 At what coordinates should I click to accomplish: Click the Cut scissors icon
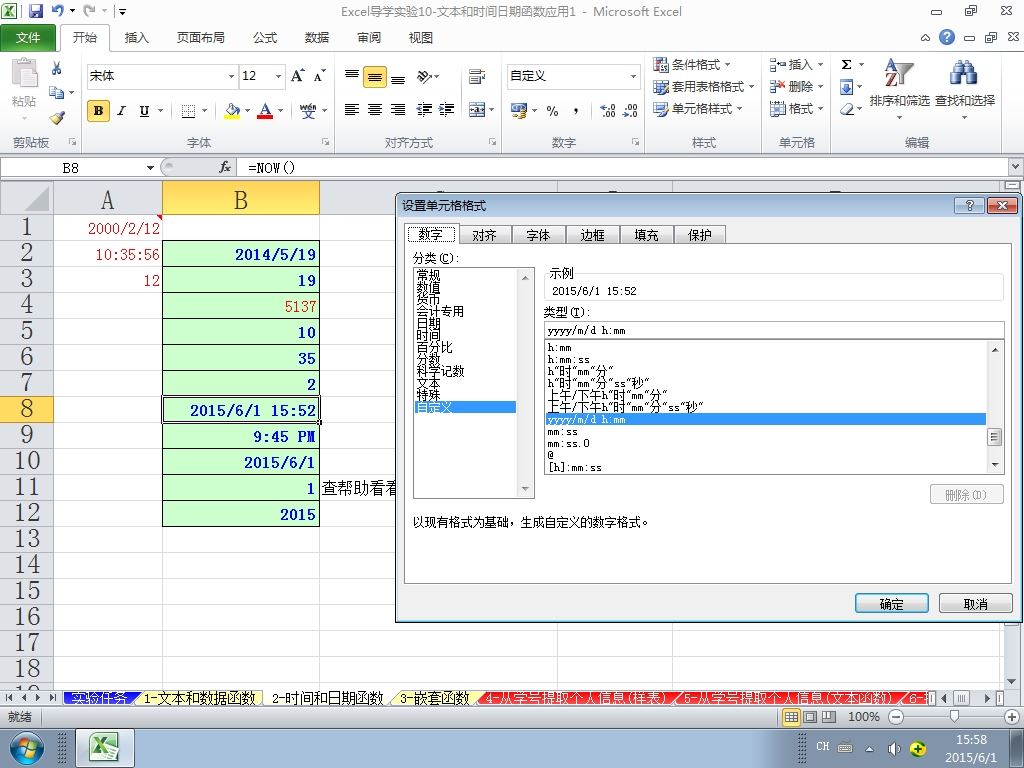[57, 68]
